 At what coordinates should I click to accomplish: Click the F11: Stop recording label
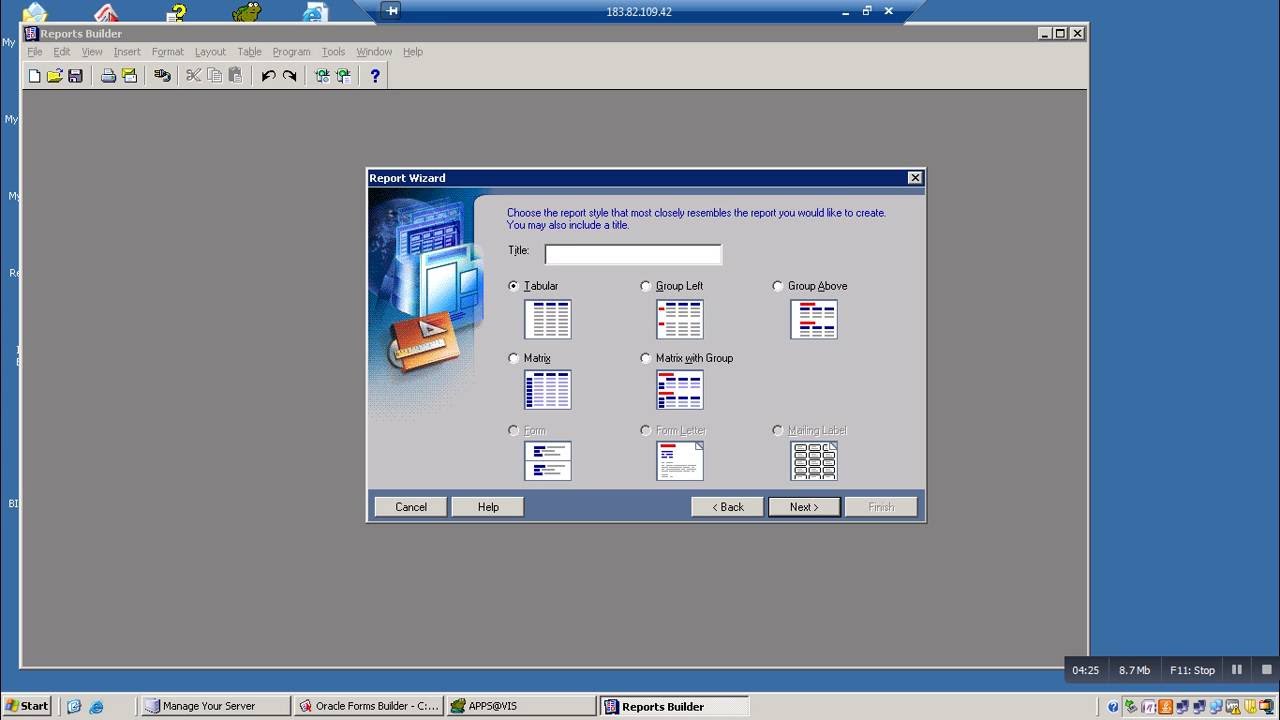pyautogui.click(x=1192, y=670)
